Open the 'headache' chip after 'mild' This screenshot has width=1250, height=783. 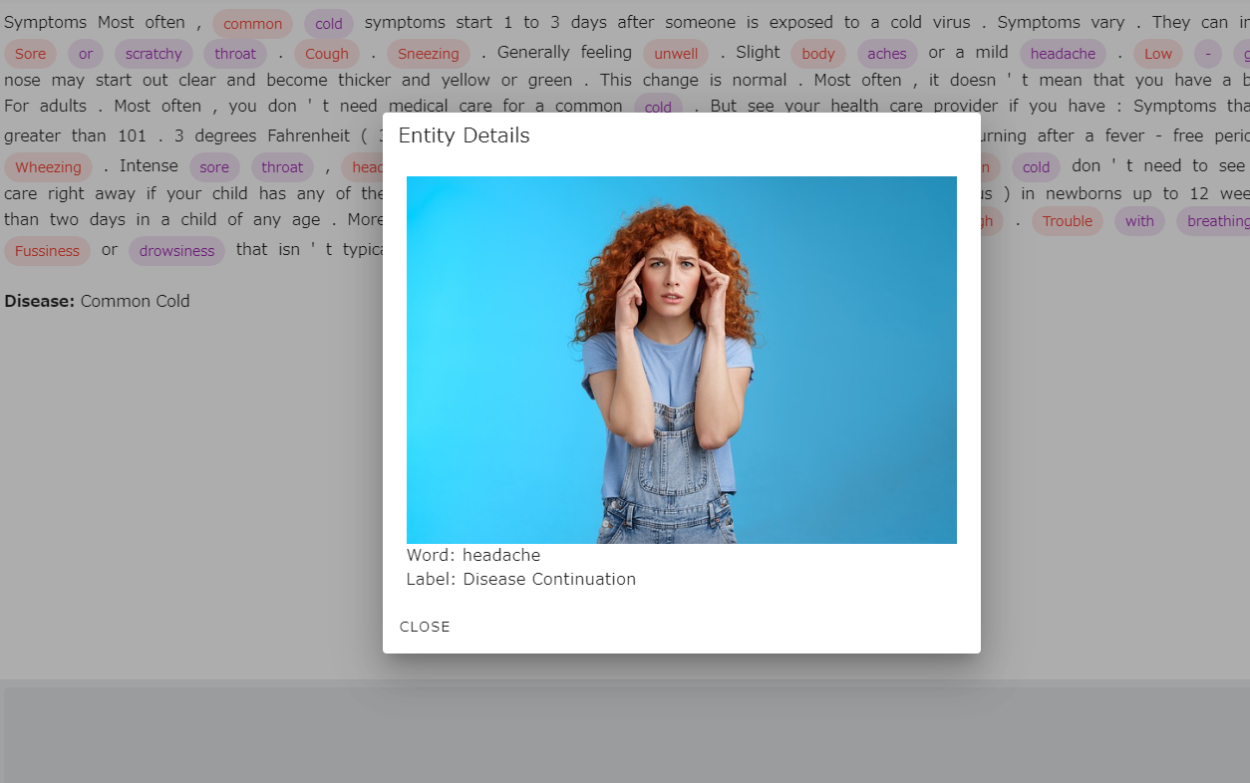1063,54
